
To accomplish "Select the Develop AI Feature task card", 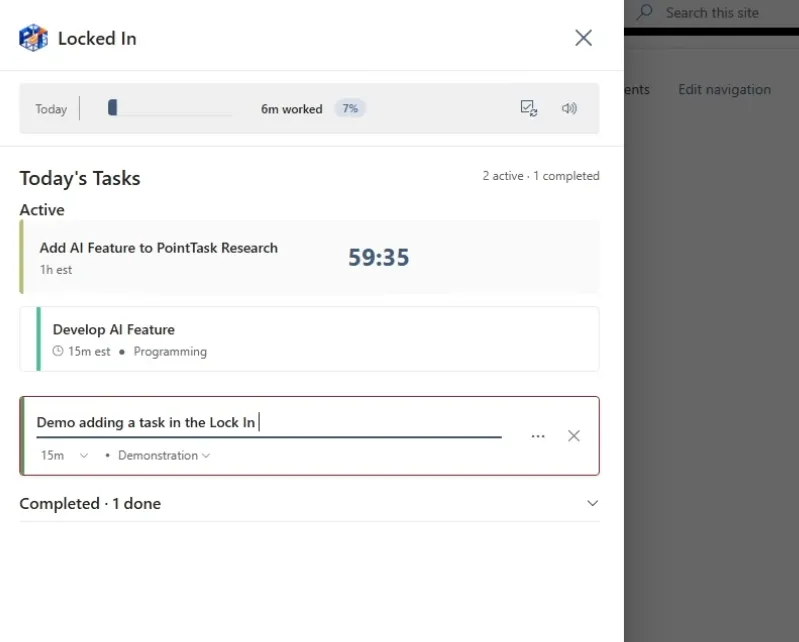I will (309, 339).
